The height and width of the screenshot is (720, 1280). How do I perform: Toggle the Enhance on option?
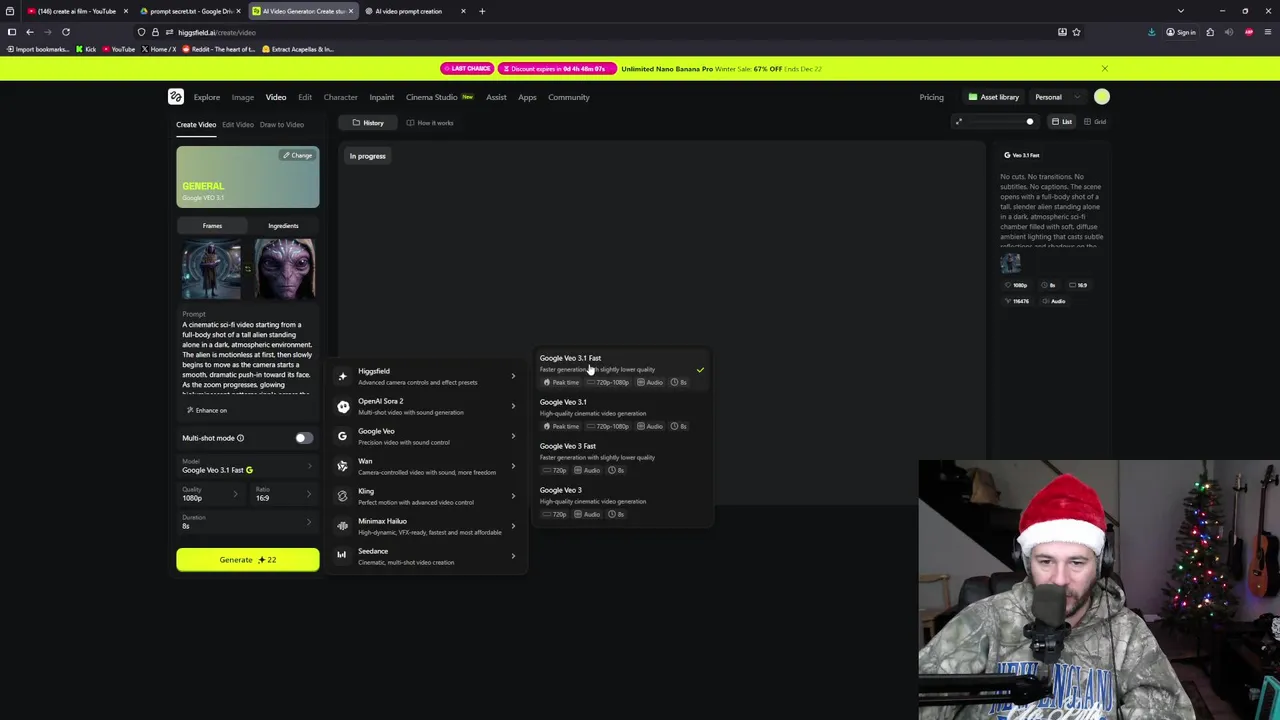click(x=207, y=410)
